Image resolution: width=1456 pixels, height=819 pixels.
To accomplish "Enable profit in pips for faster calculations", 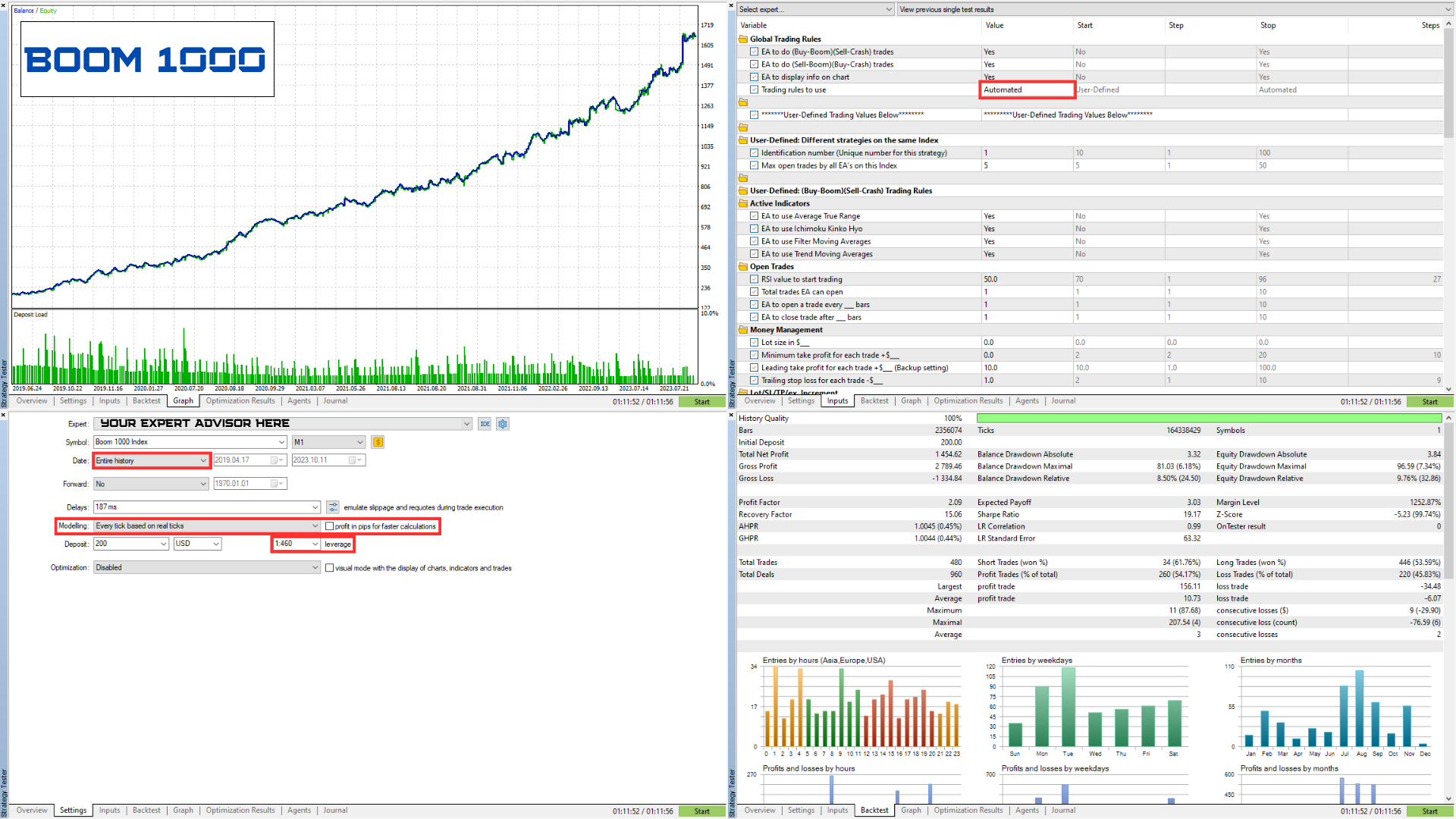I will [x=330, y=526].
